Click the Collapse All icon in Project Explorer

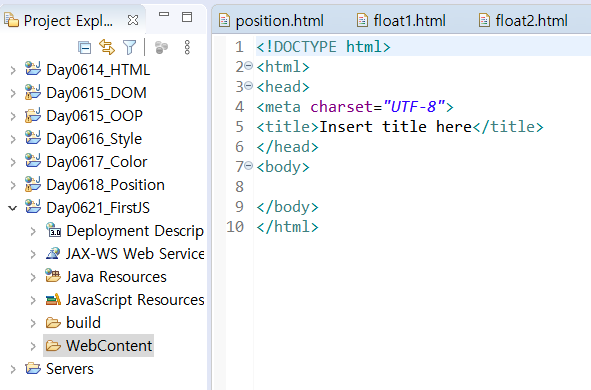pyautogui.click(x=84, y=47)
